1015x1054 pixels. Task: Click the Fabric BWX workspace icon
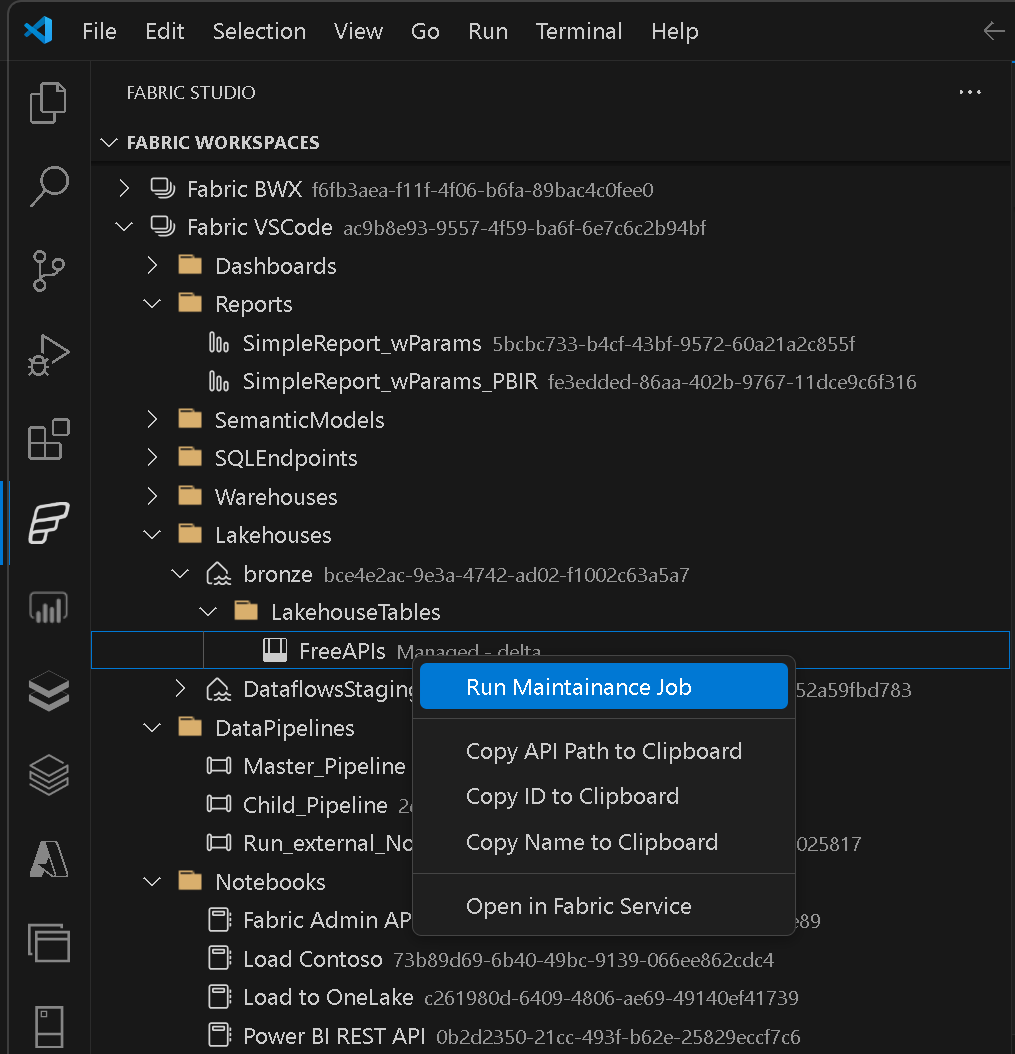tap(163, 188)
